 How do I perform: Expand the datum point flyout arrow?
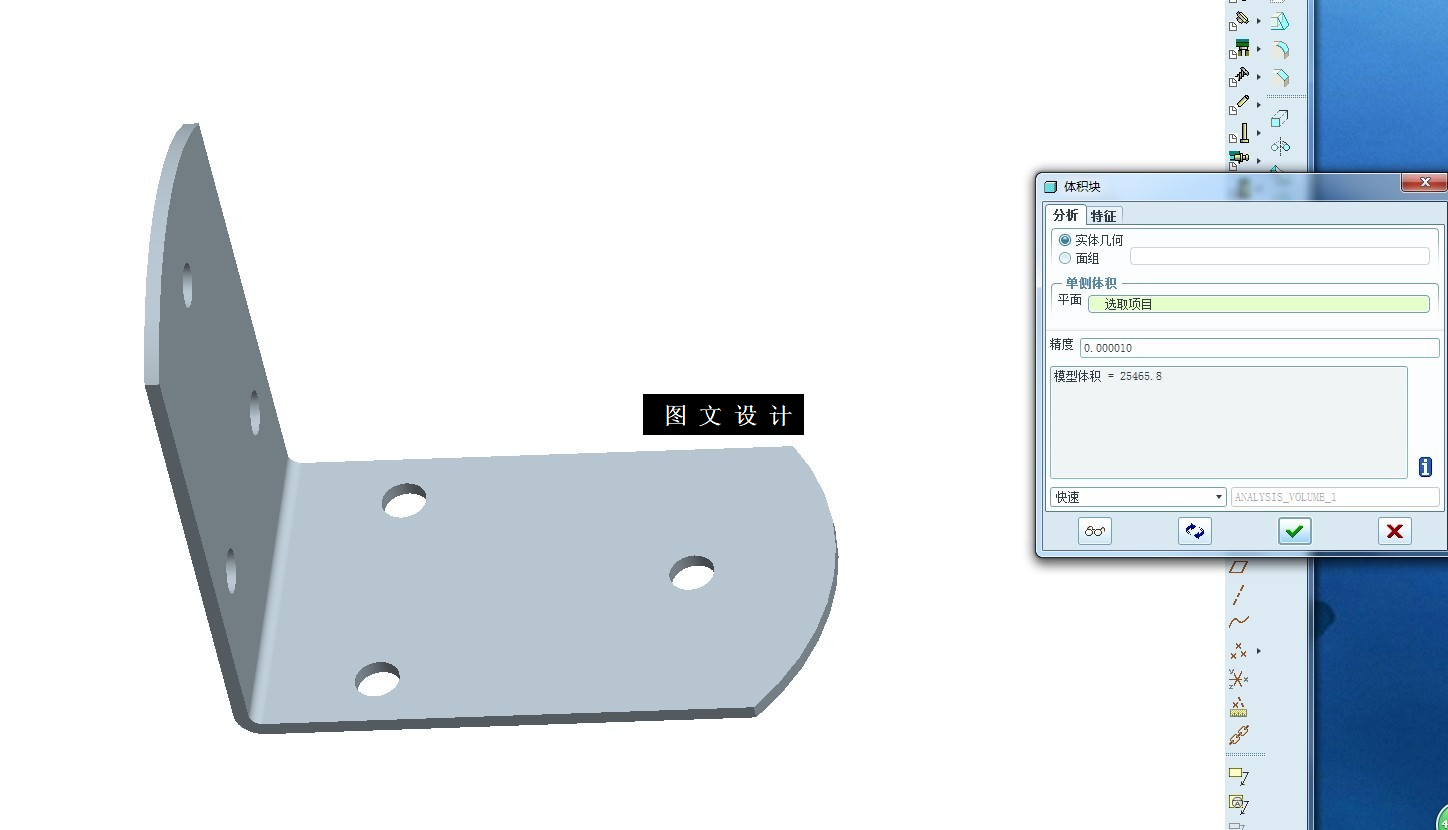(x=1259, y=651)
